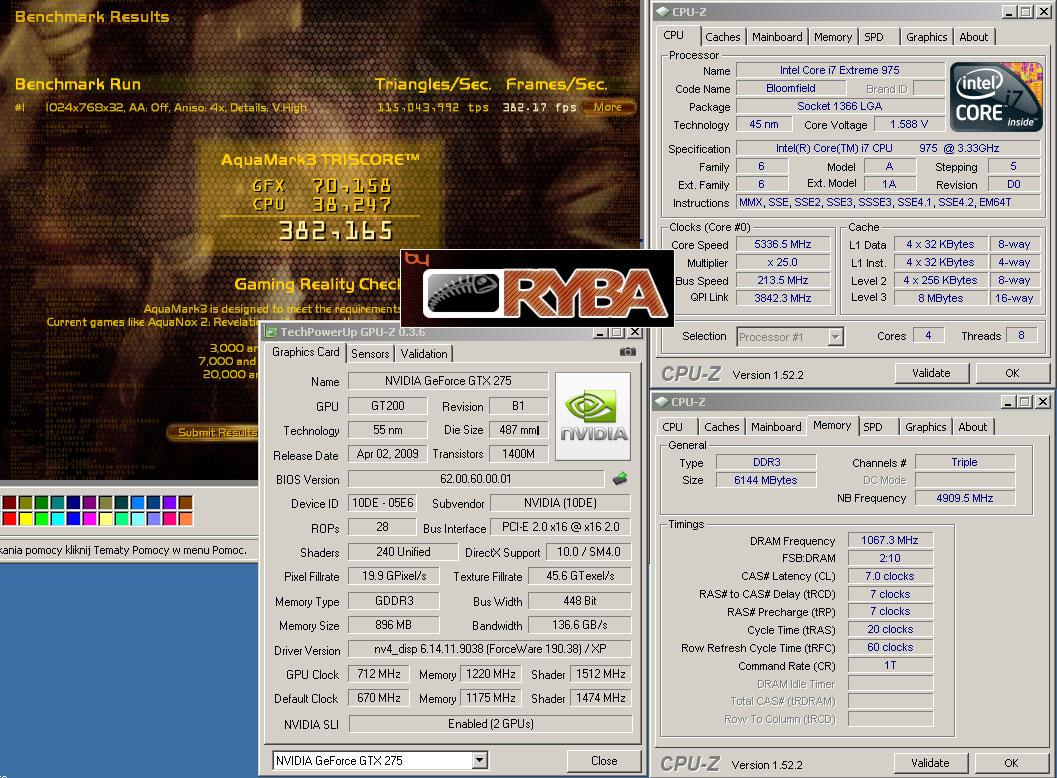Open About tab in the CPU-Z timings window
This screenshot has width=1057, height=778.
tap(972, 427)
